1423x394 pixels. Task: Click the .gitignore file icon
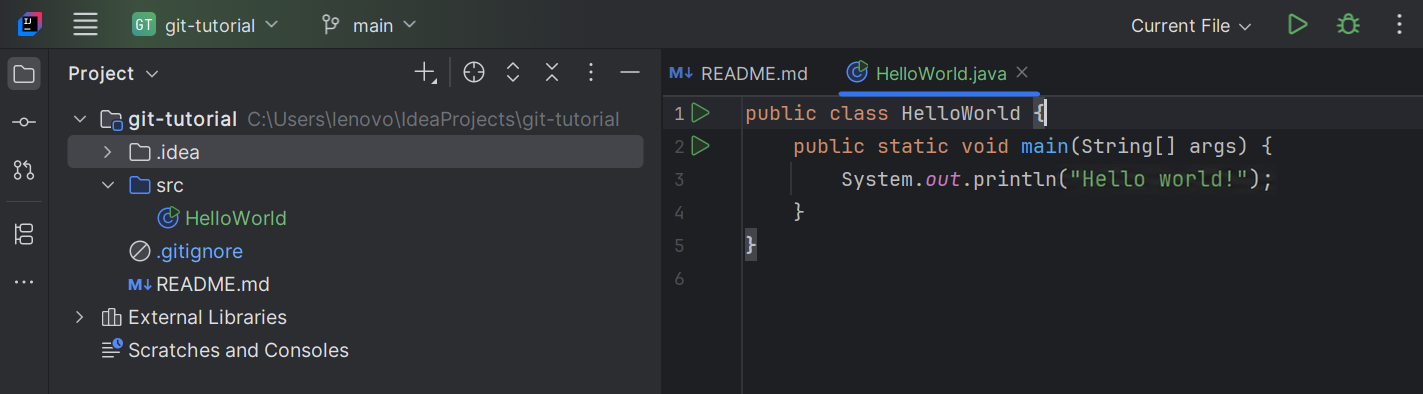(140, 251)
